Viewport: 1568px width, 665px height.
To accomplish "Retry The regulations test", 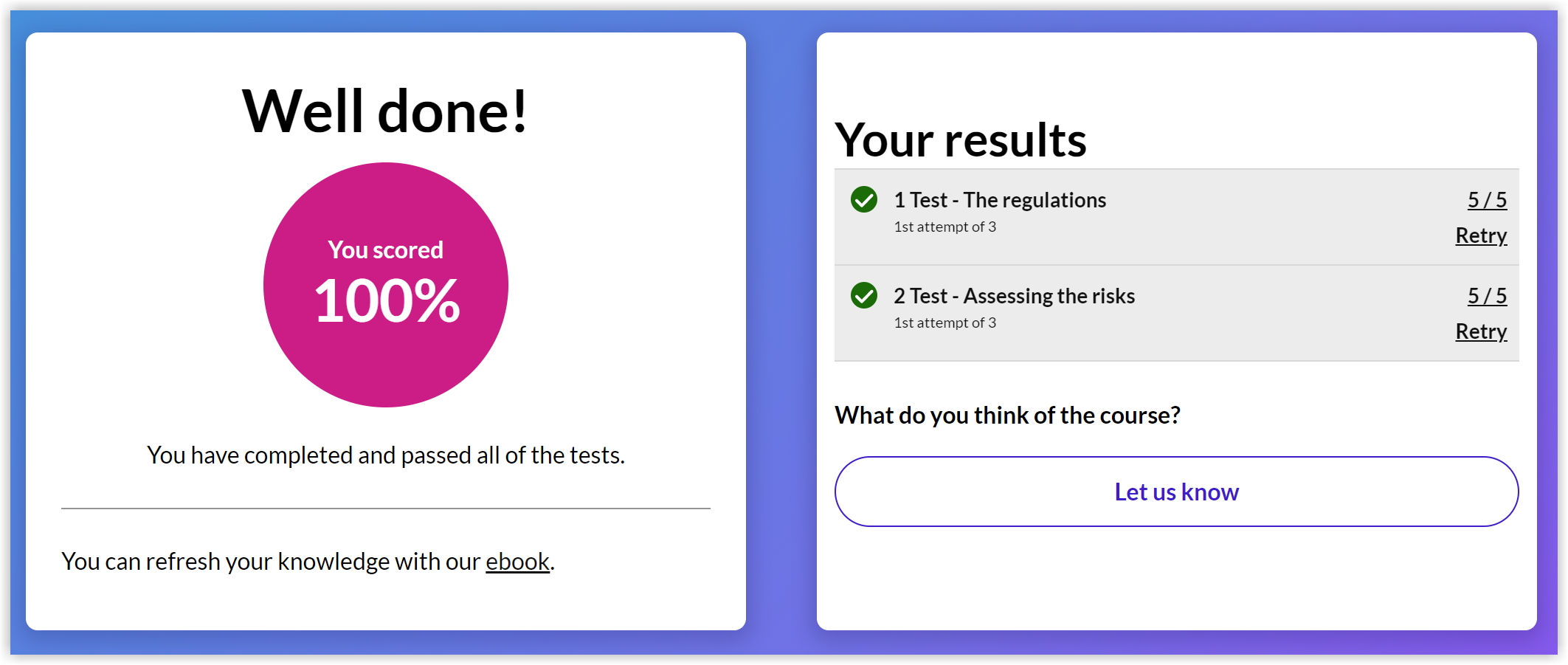I will pos(1480,235).
